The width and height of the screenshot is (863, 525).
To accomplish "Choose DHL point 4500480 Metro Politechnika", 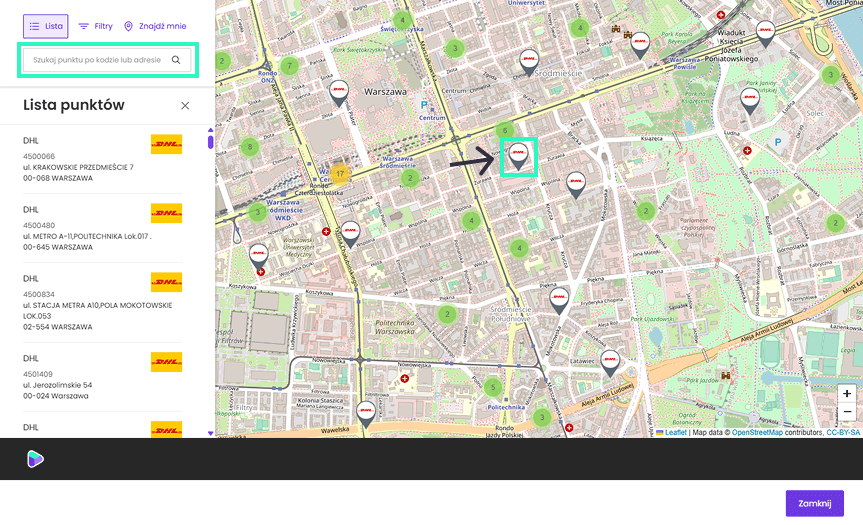I will 100,229.
